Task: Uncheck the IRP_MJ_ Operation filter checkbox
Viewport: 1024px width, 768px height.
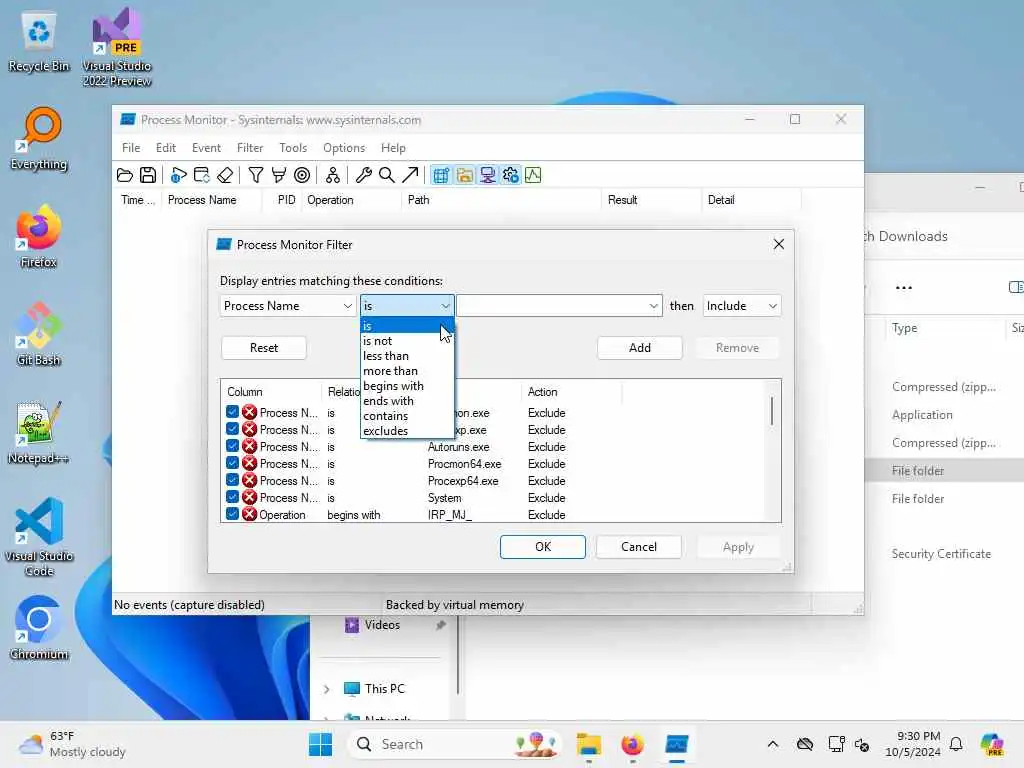Action: pos(232,514)
